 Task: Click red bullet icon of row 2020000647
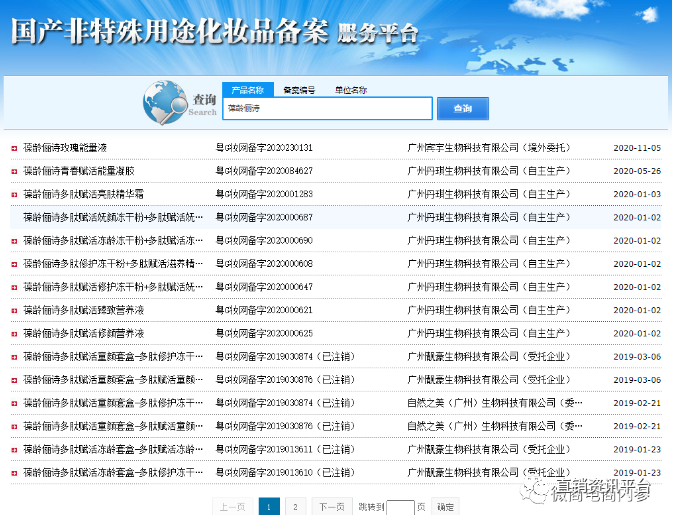(x=14, y=288)
